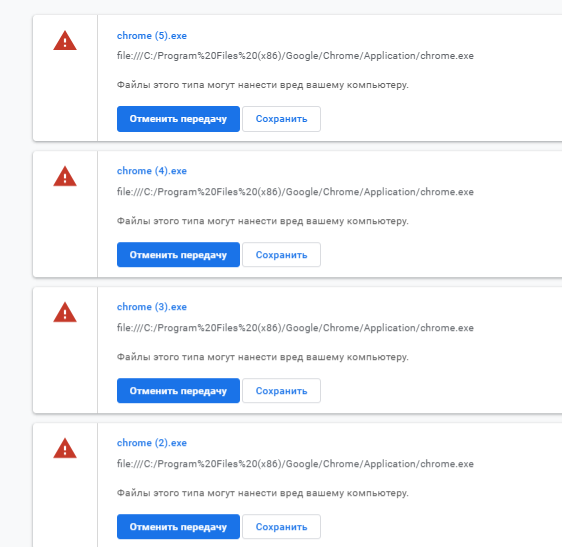This screenshot has height=547, width=562.
Task: Click Сохранить to keep chrome (4).exe
Action: click(x=281, y=255)
